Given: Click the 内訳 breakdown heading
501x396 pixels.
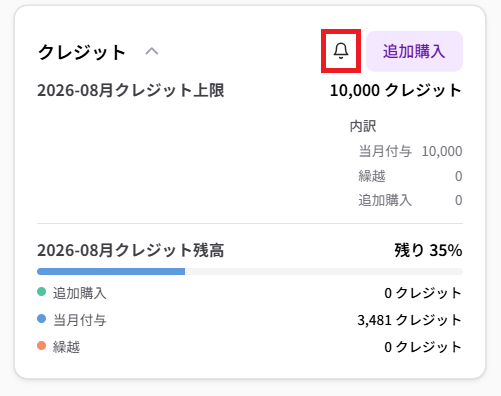Looking at the screenshot, I should 363,126.
